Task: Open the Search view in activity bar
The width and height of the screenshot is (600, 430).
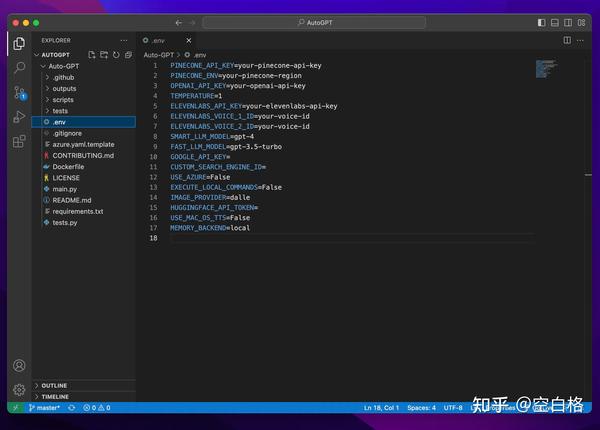Action: [x=19, y=68]
